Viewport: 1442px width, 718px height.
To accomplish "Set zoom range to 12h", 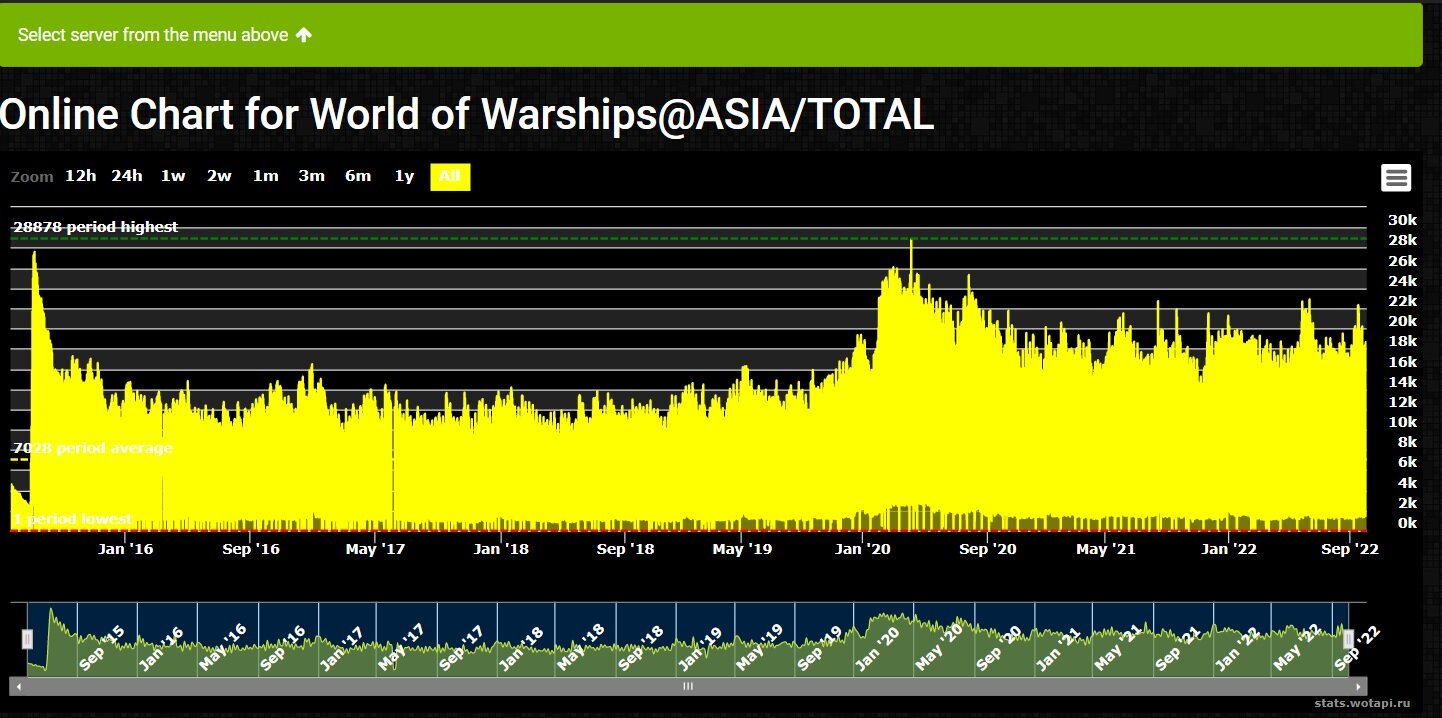I will point(81,176).
